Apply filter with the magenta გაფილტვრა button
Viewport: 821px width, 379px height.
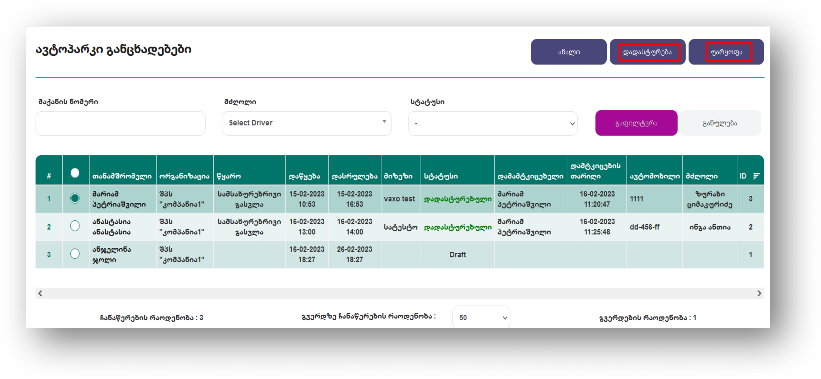click(636, 123)
